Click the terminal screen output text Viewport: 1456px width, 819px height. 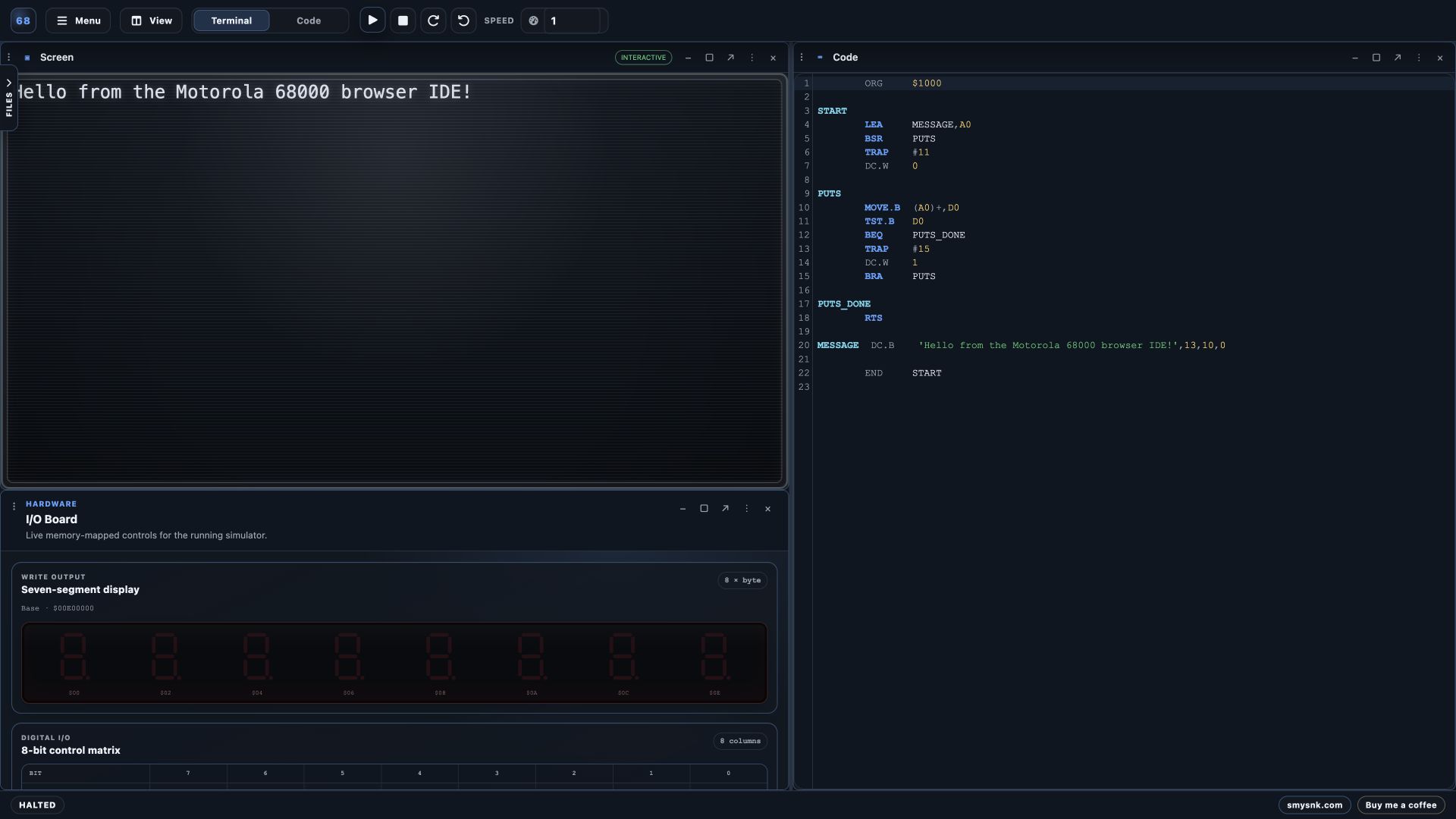tap(243, 93)
